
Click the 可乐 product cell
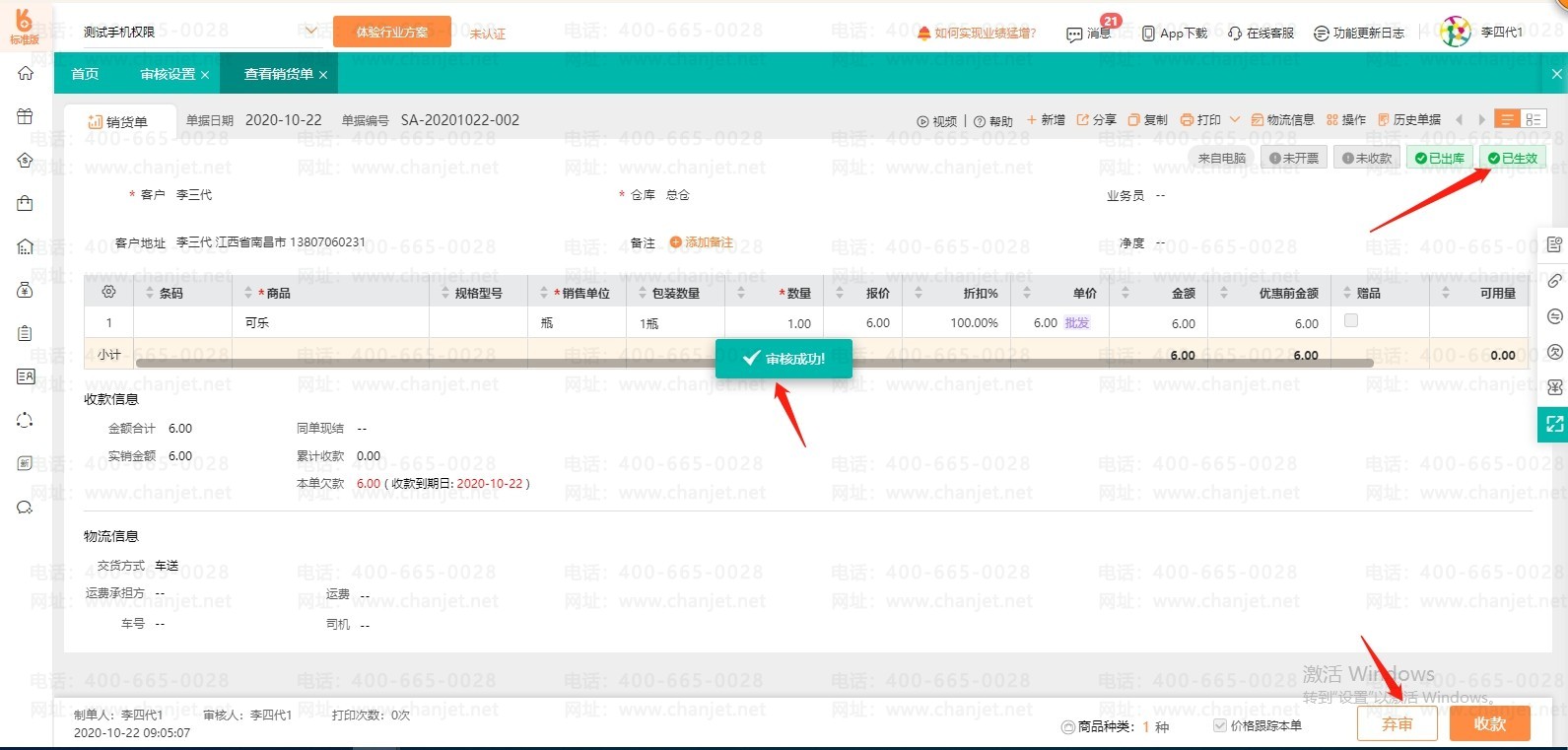(x=330, y=322)
